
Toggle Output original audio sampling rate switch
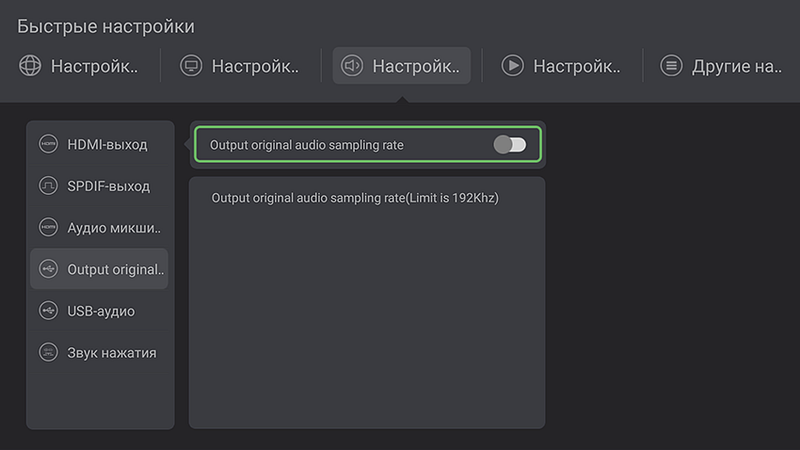[x=510, y=145]
